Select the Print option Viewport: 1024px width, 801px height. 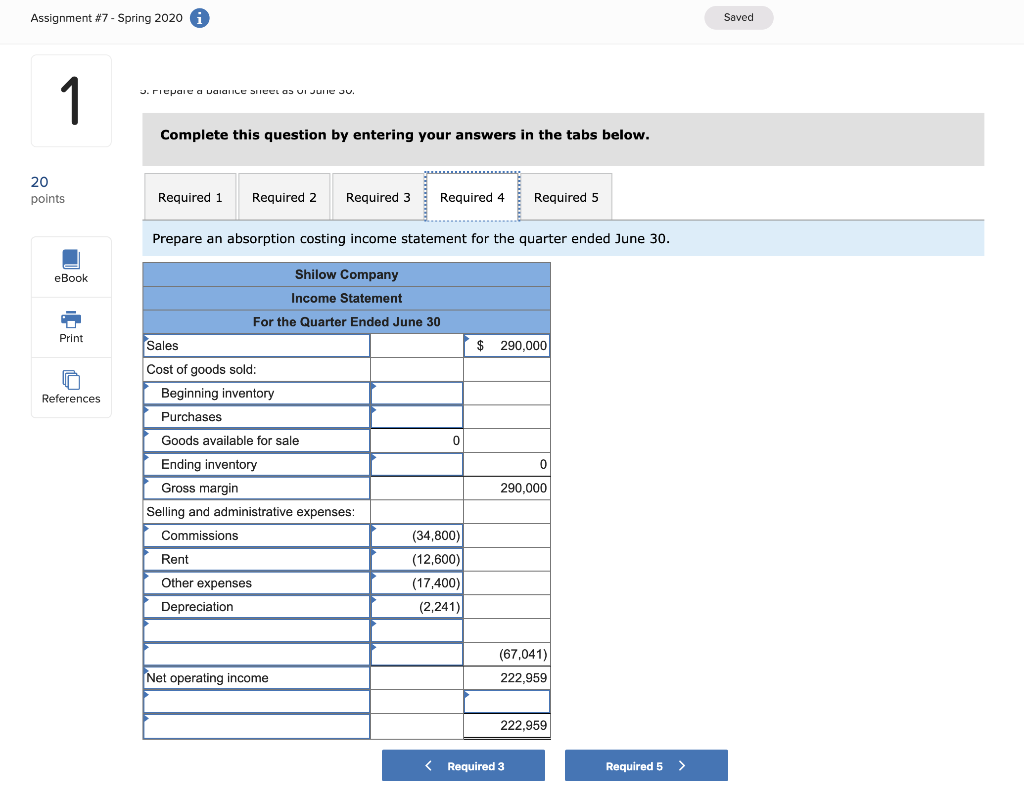[x=70, y=327]
